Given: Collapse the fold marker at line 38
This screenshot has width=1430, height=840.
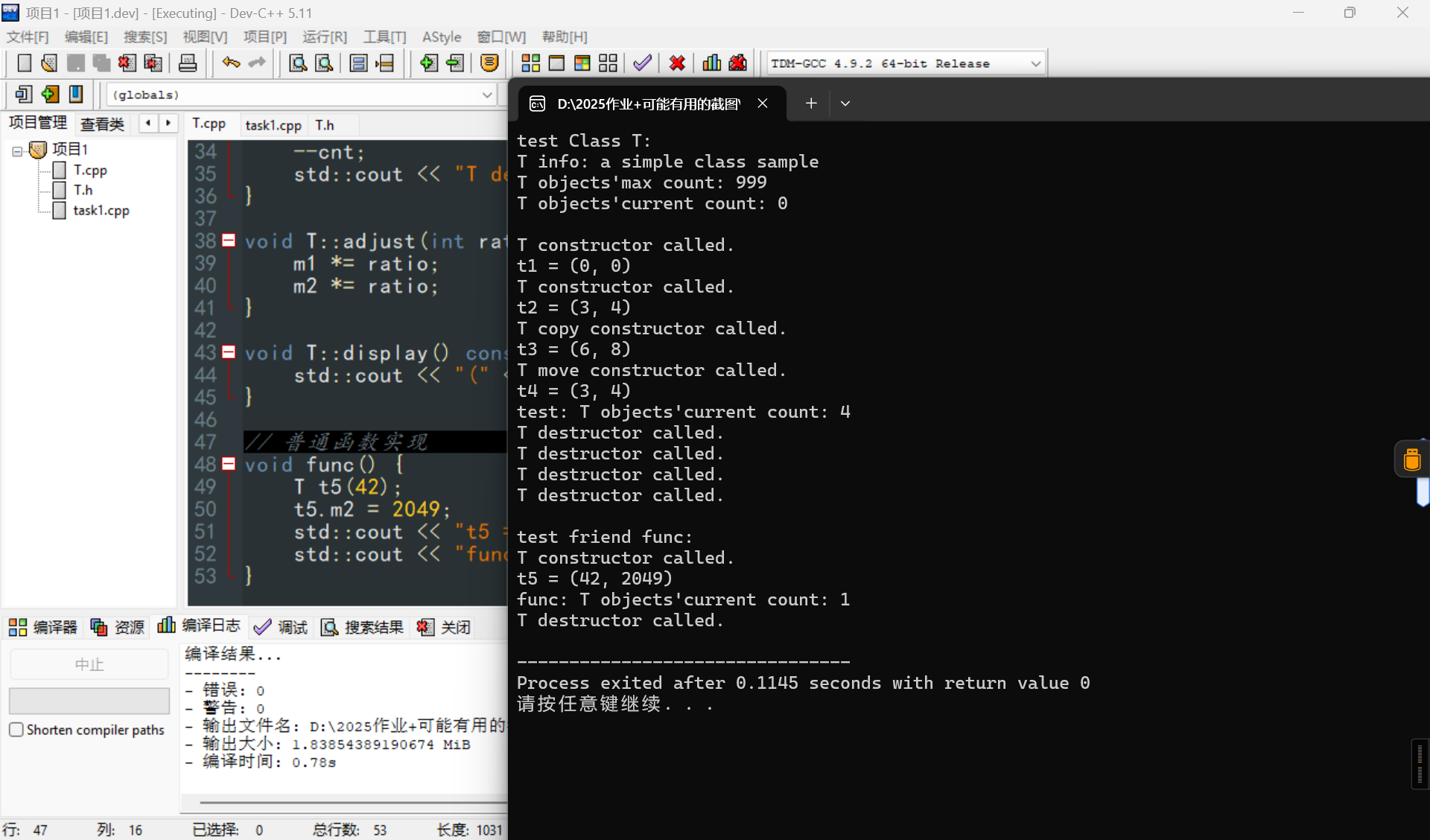Looking at the screenshot, I should [229, 241].
